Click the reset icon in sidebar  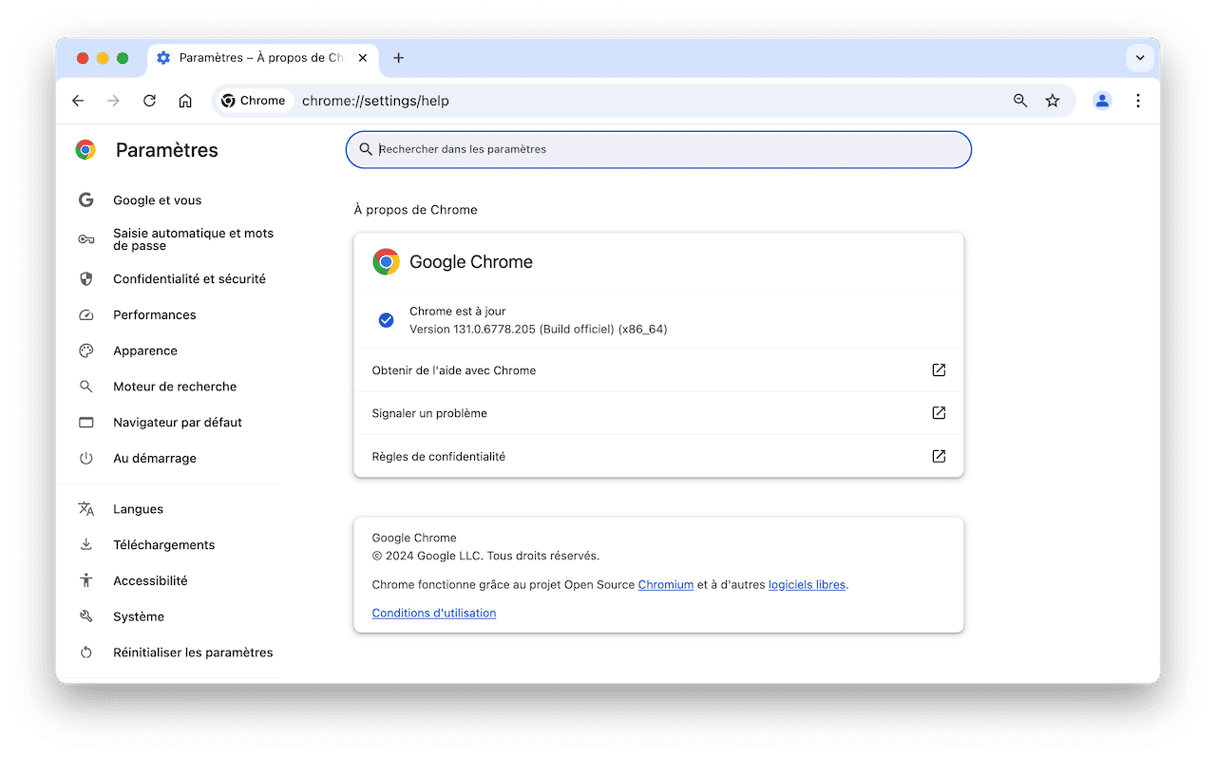(86, 653)
